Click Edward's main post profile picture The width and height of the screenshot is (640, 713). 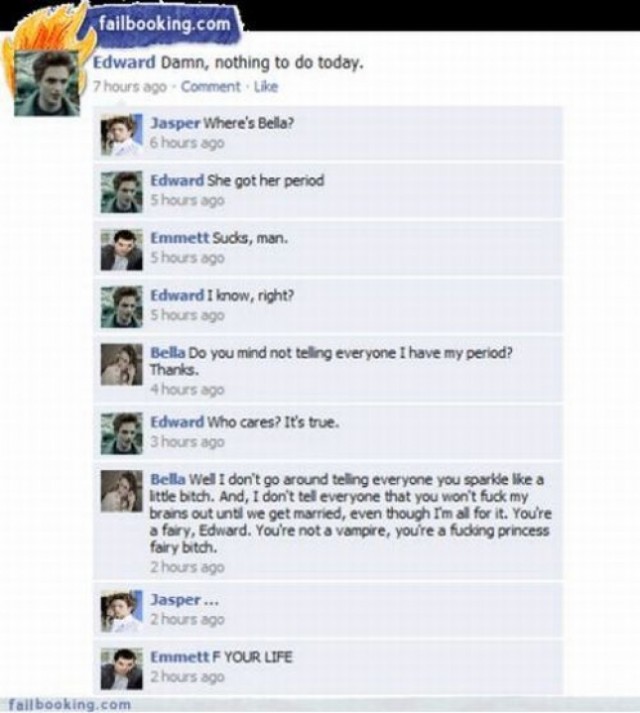click(47, 83)
